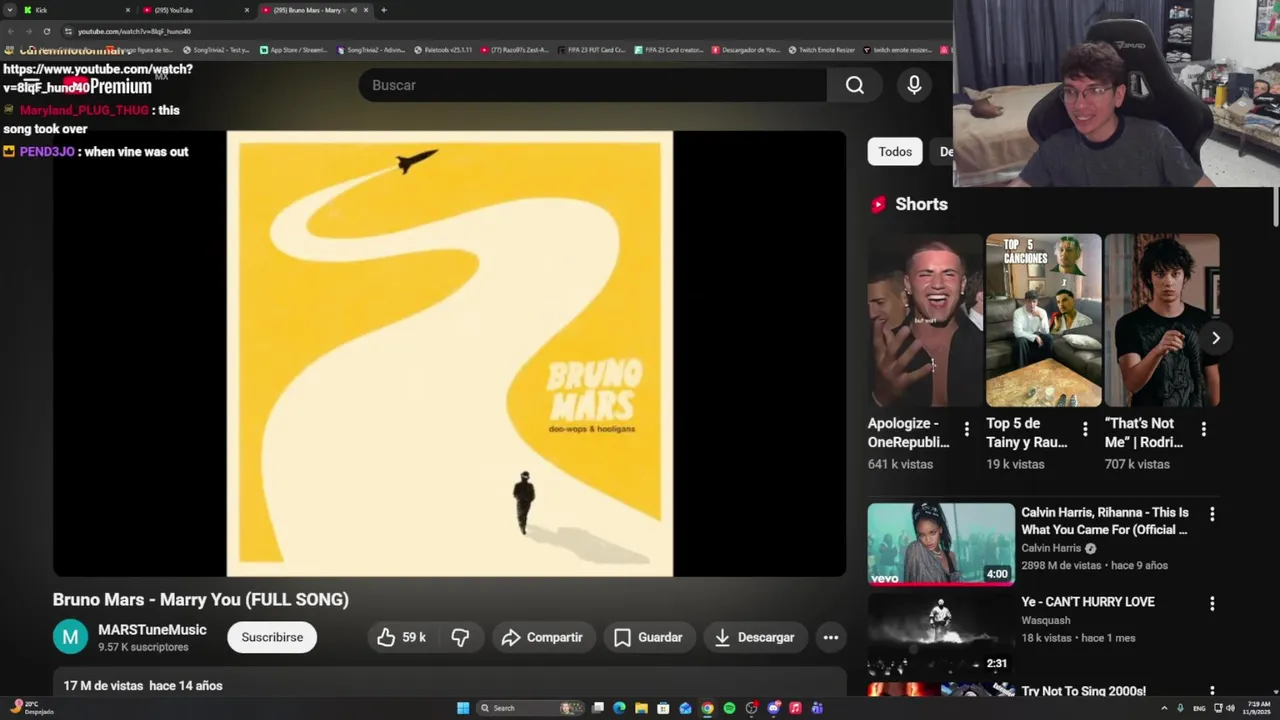
Task: Select the Bruno Mars - Marry You tab
Action: click(315, 10)
